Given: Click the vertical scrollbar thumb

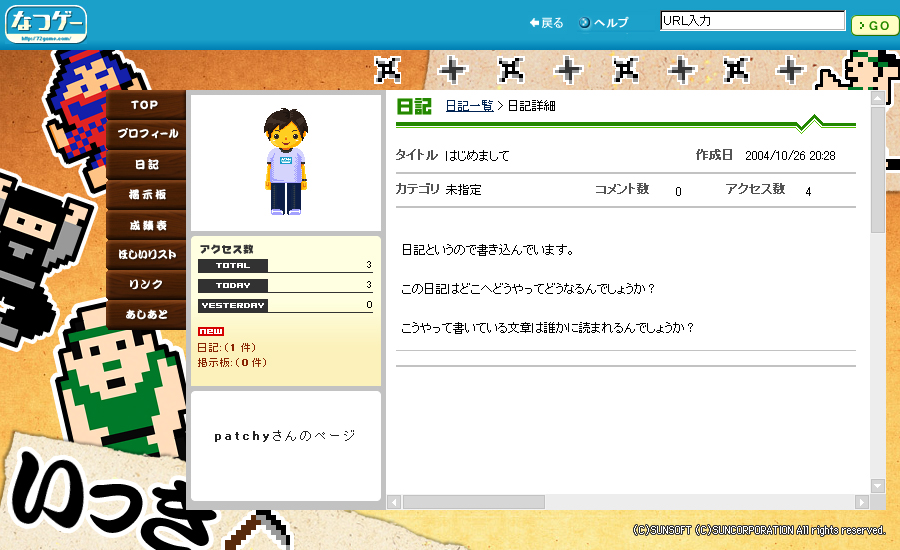Looking at the screenshot, I should click(878, 169).
